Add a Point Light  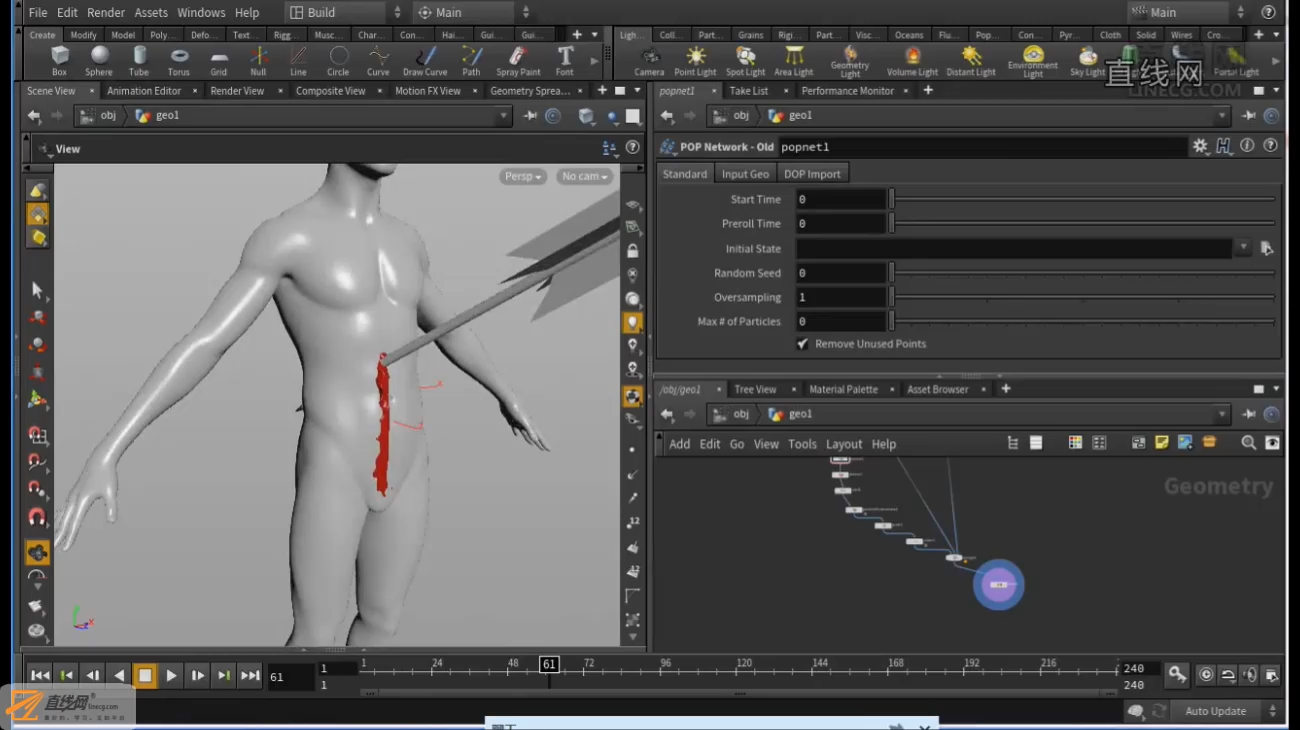coord(695,61)
